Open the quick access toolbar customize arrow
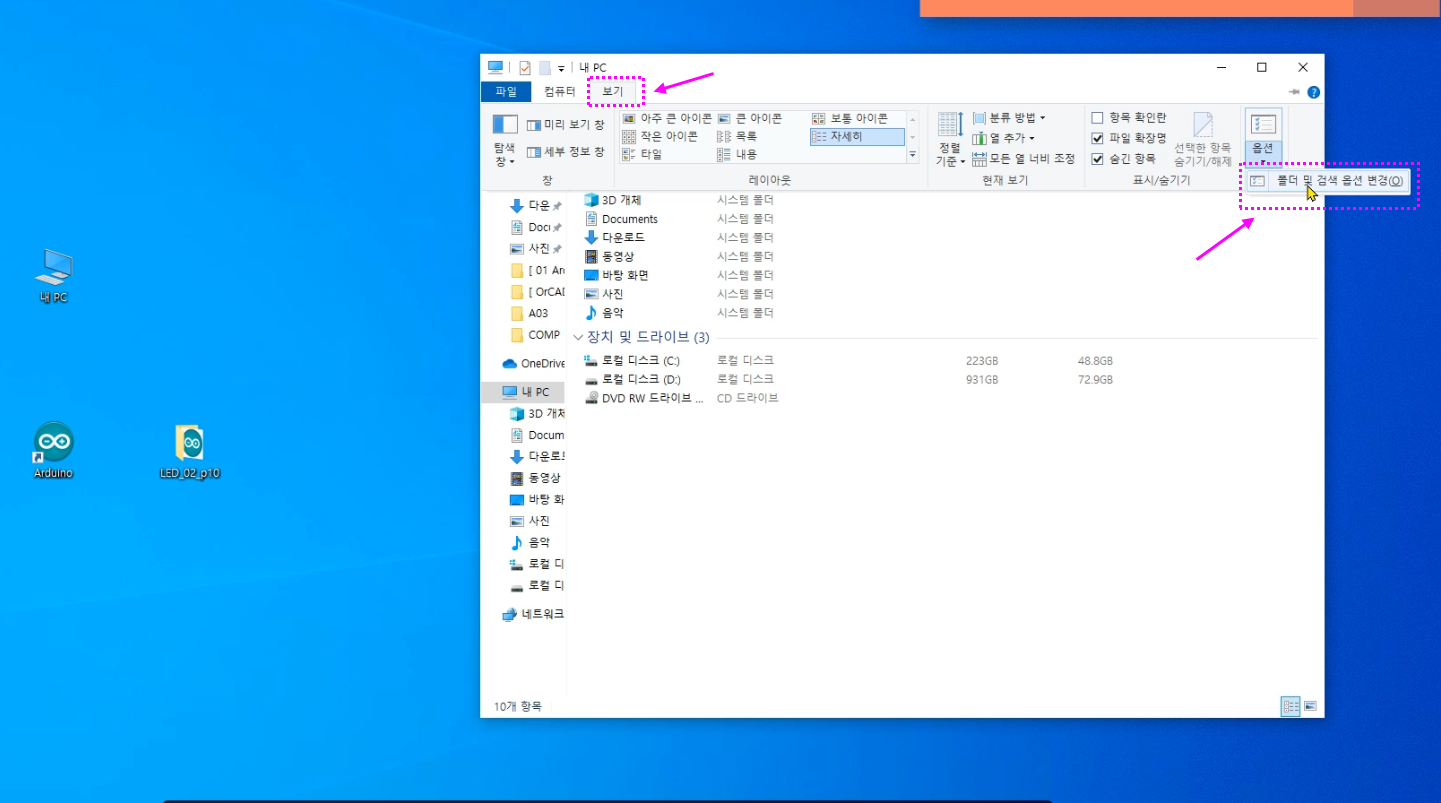 pos(561,69)
